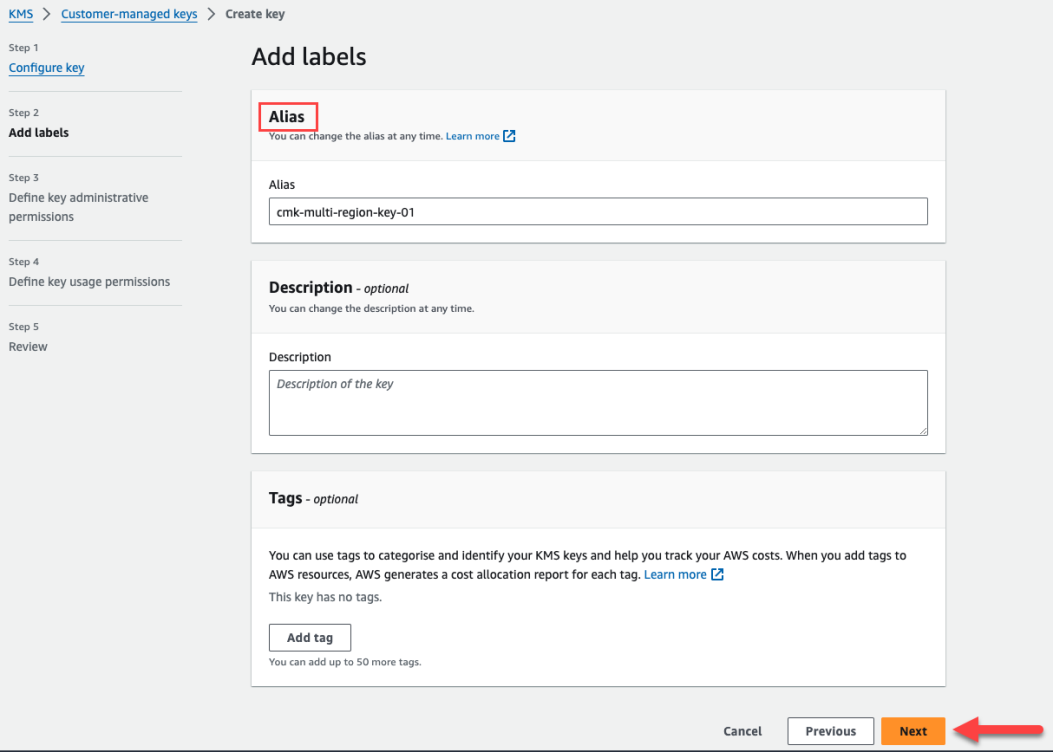Go back with Previous button
The height and width of the screenshot is (752, 1053).
(830, 731)
